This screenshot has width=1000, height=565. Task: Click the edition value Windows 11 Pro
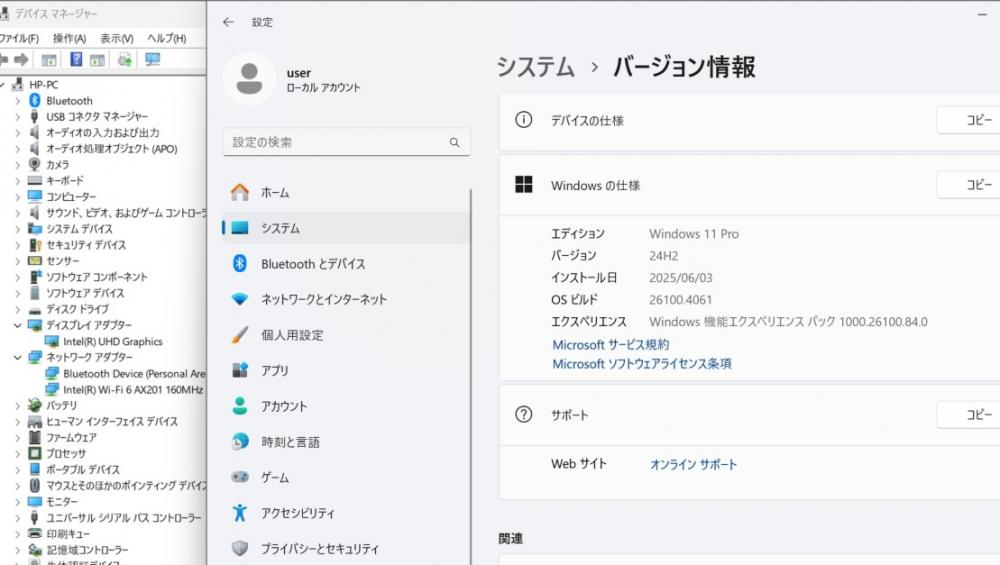point(694,234)
